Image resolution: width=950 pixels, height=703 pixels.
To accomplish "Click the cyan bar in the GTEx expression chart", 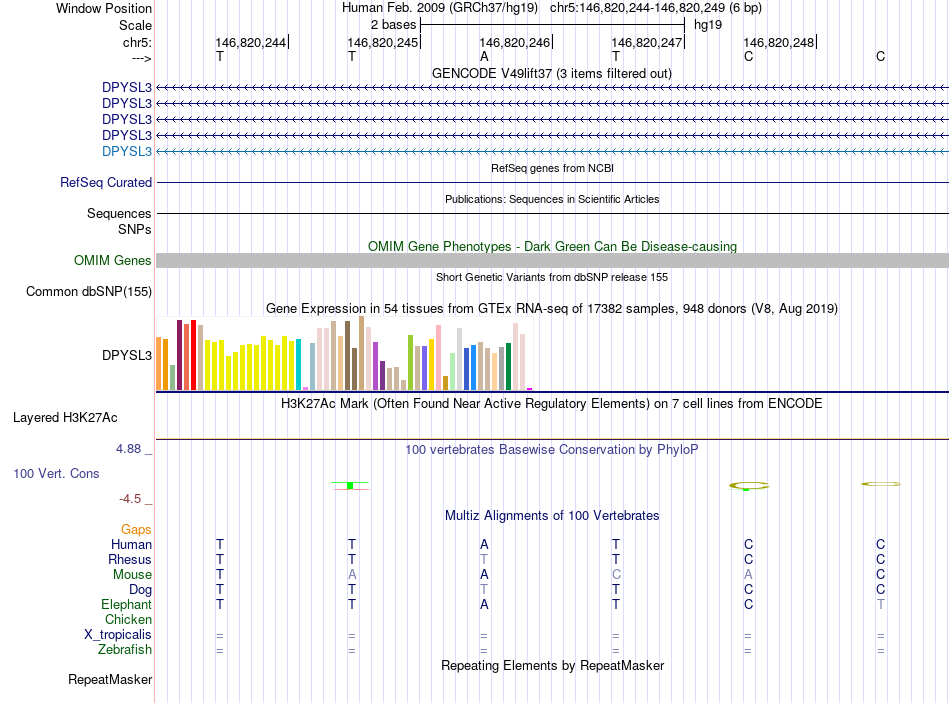I will 298,365.
